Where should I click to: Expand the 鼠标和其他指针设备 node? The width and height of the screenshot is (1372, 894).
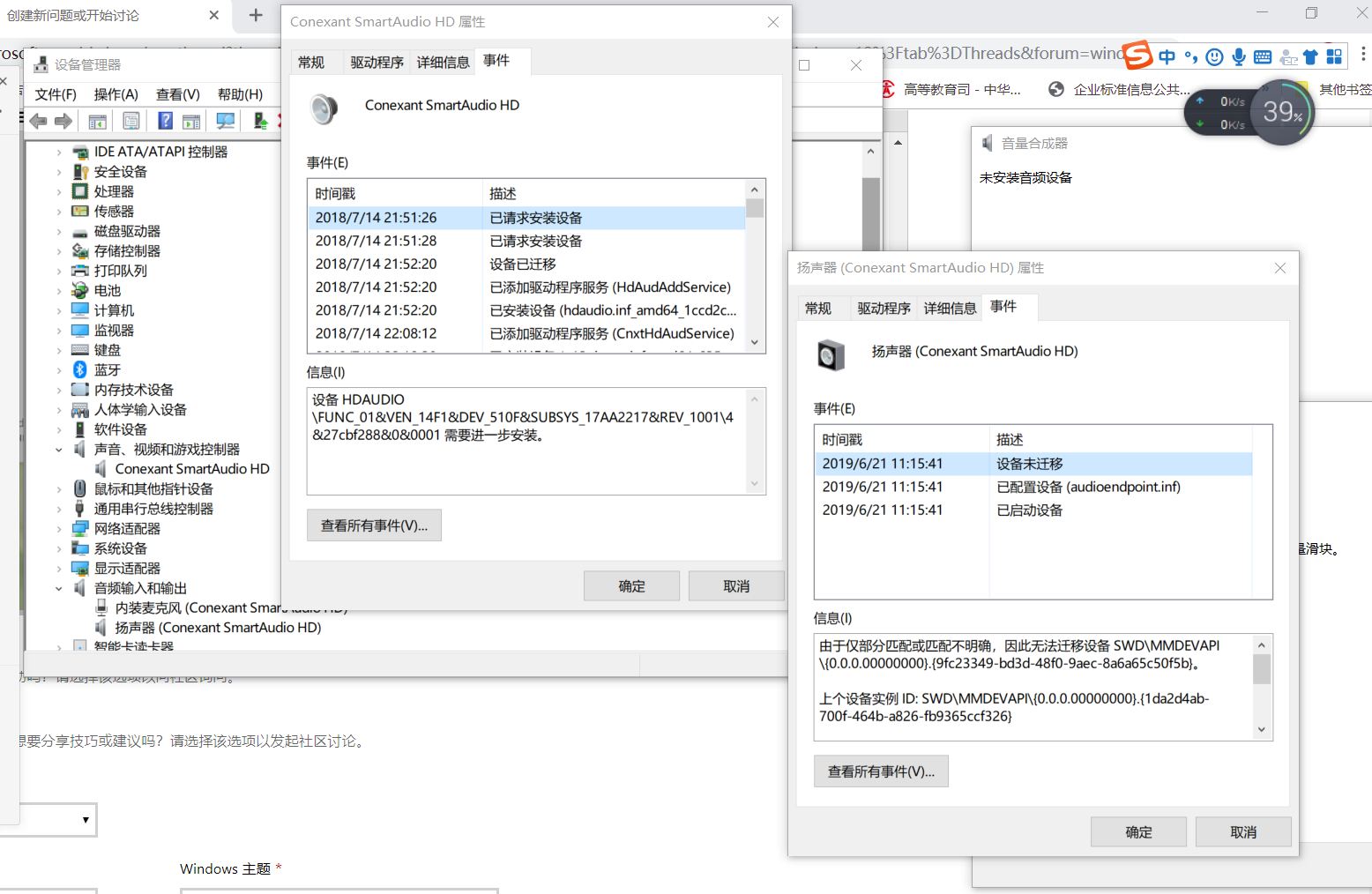59,489
